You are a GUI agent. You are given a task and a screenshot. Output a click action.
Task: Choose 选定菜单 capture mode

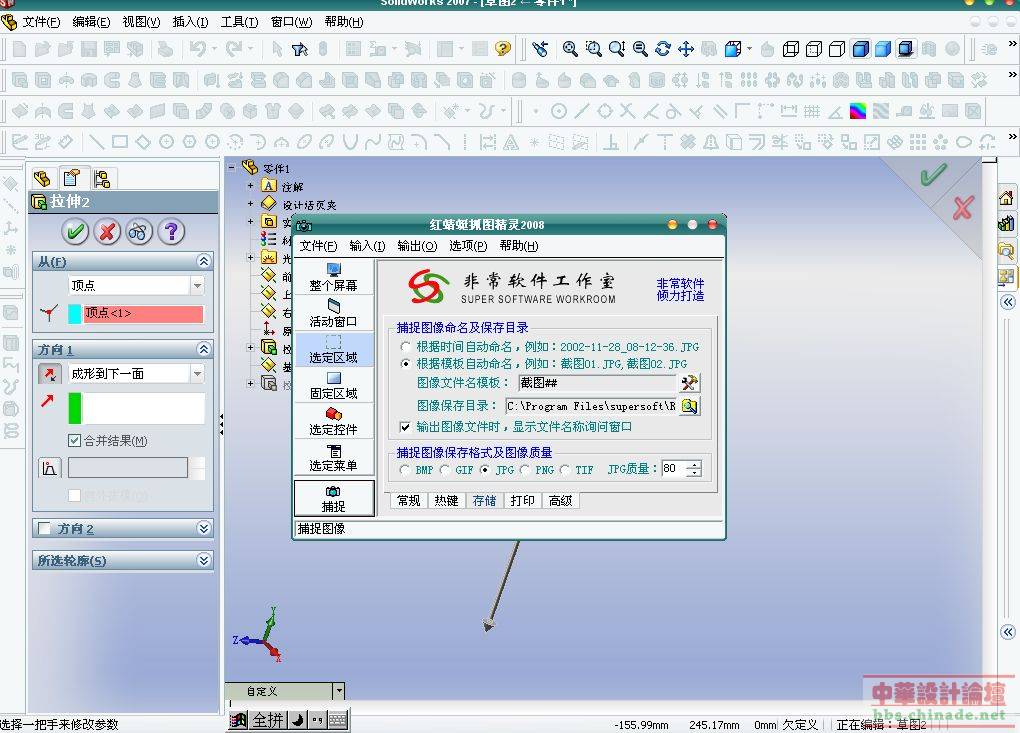coord(334,457)
